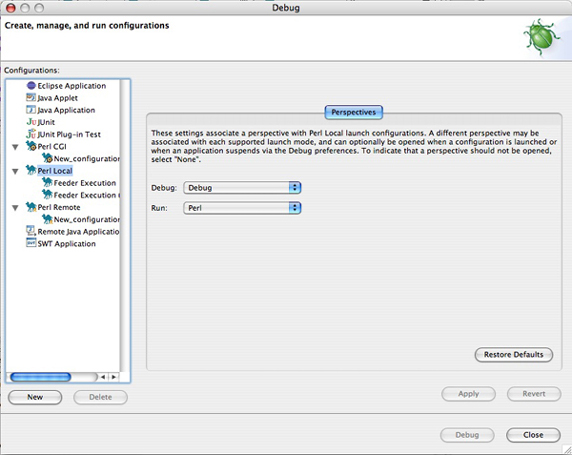
Task: Click the Eclipse Application purple circle icon
Action: click(x=31, y=85)
